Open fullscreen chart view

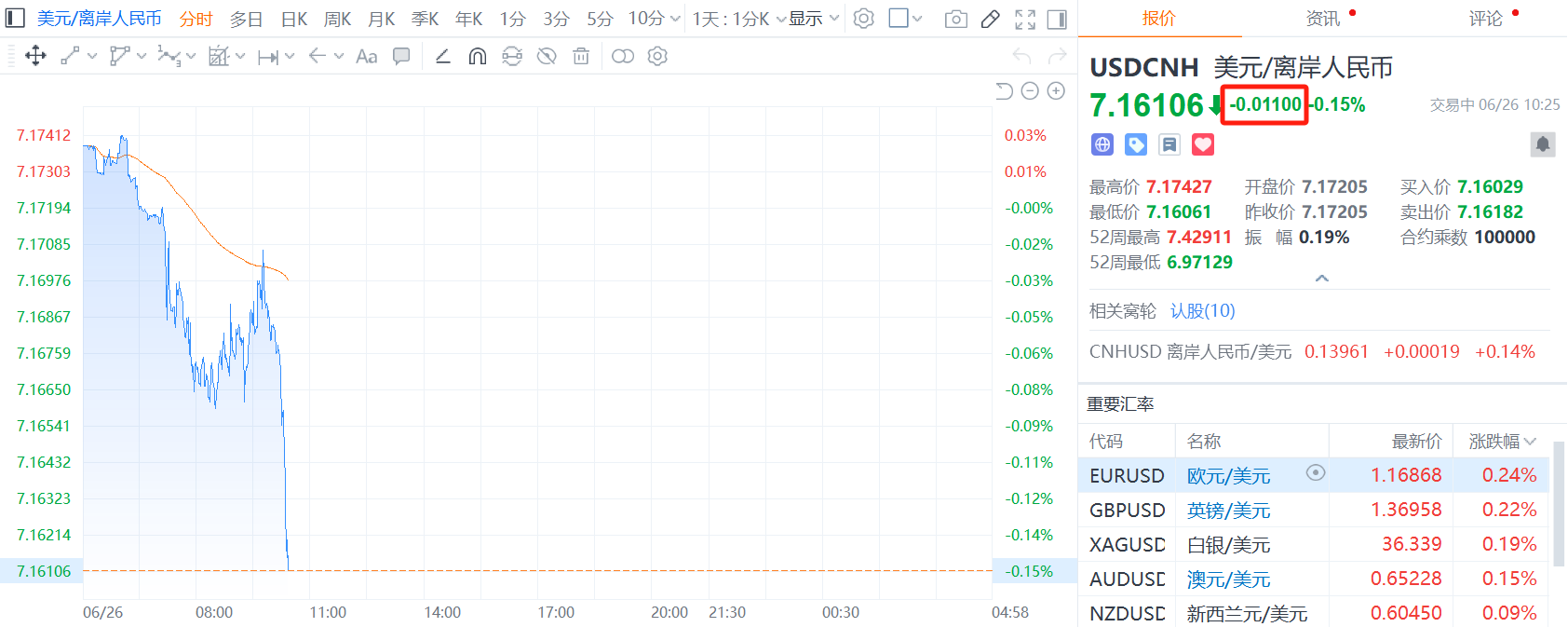coord(1025,19)
